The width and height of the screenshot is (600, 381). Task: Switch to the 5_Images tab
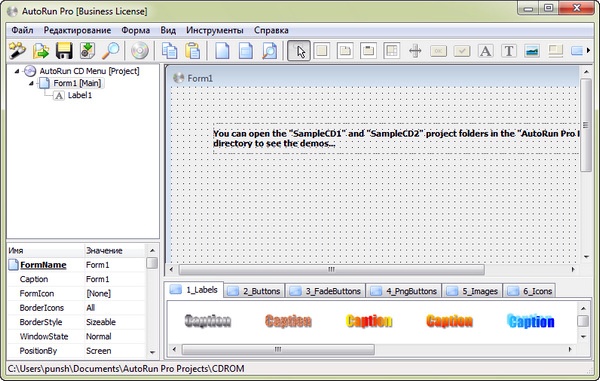473,291
